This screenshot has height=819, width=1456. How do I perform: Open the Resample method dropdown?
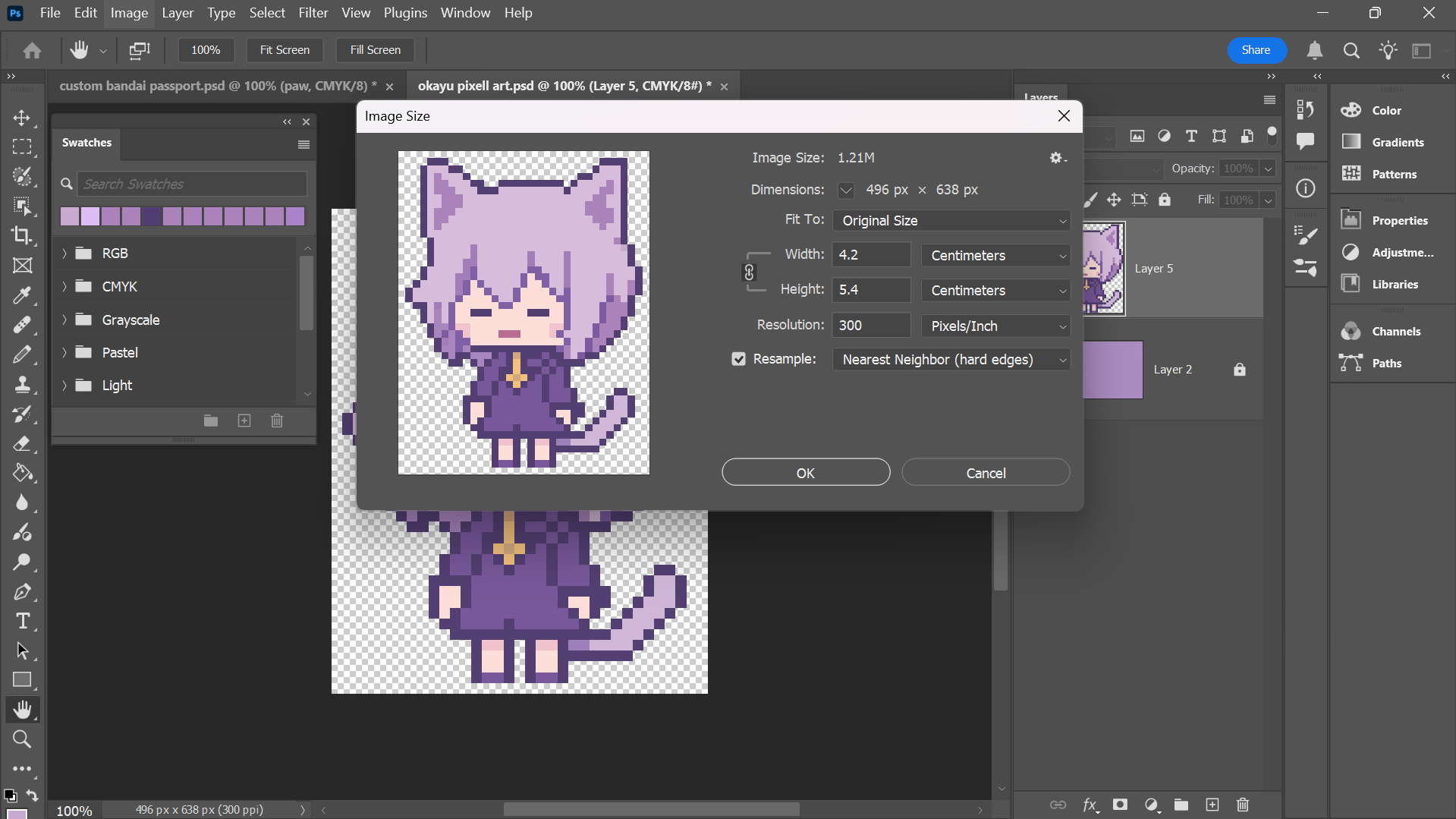tap(951, 360)
